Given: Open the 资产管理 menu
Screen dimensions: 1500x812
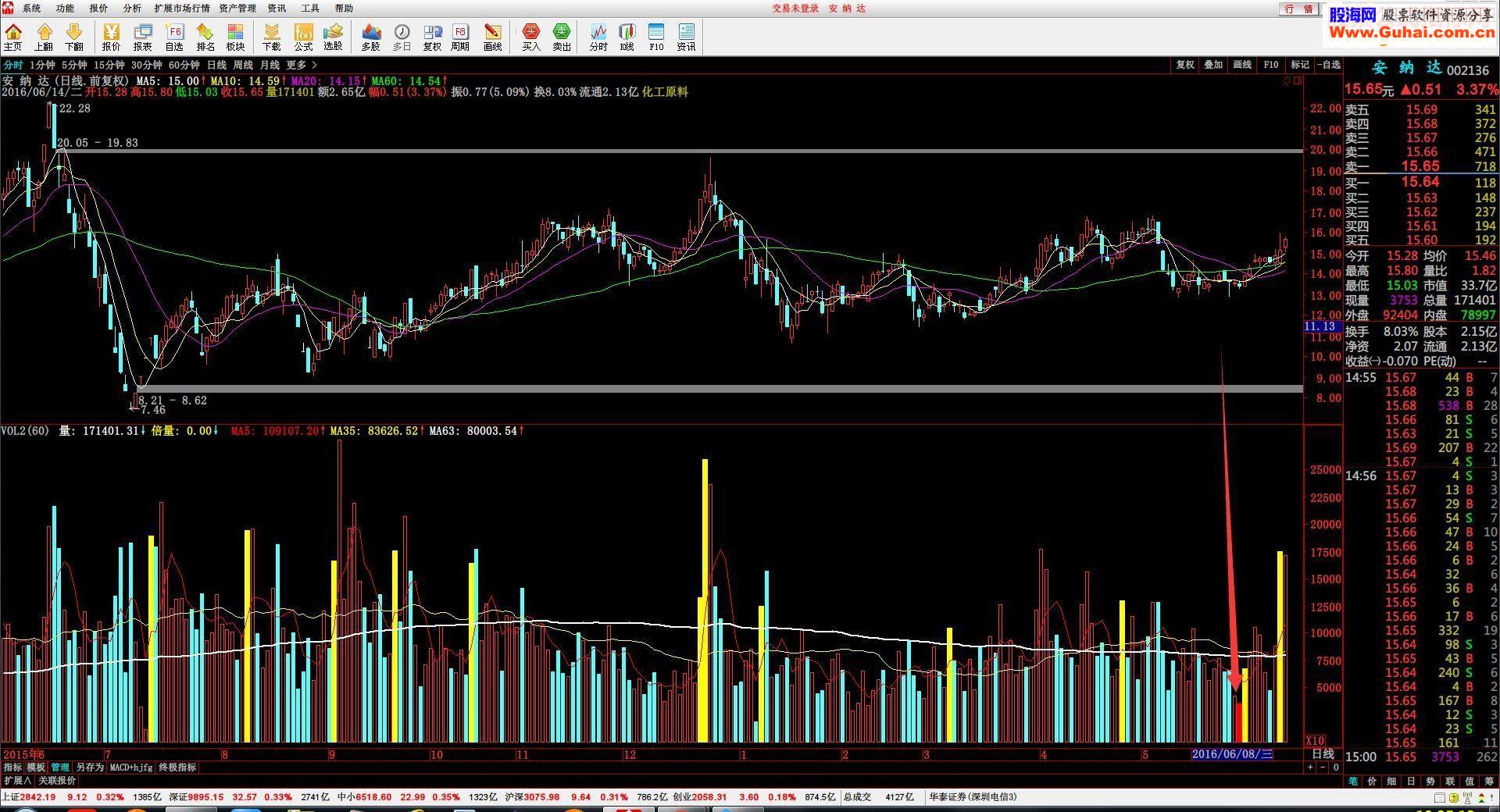Looking at the screenshot, I should coord(237,9).
